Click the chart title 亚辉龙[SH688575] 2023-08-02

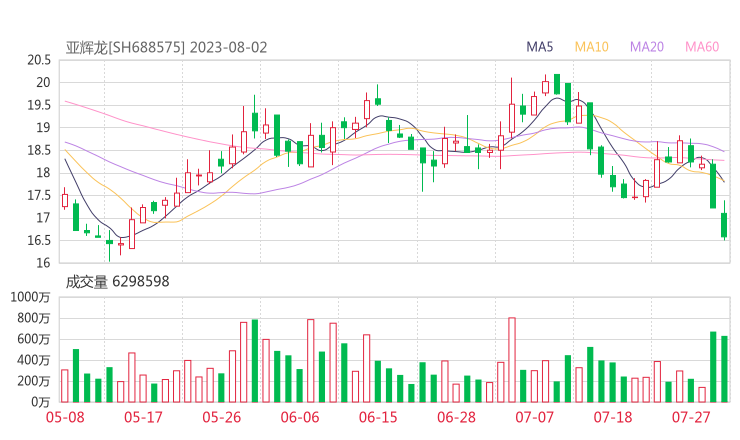click(x=166, y=47)
